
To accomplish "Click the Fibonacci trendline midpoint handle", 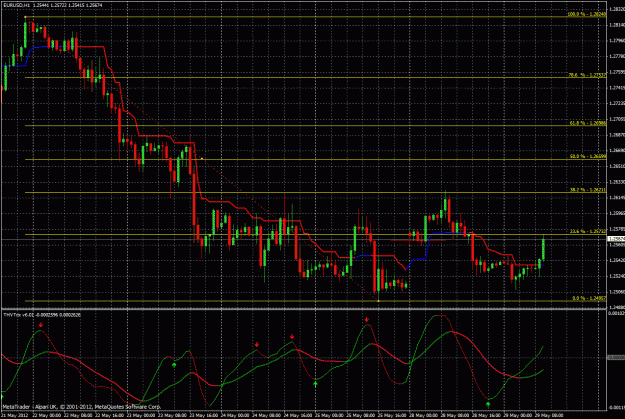I will [202, 159].
